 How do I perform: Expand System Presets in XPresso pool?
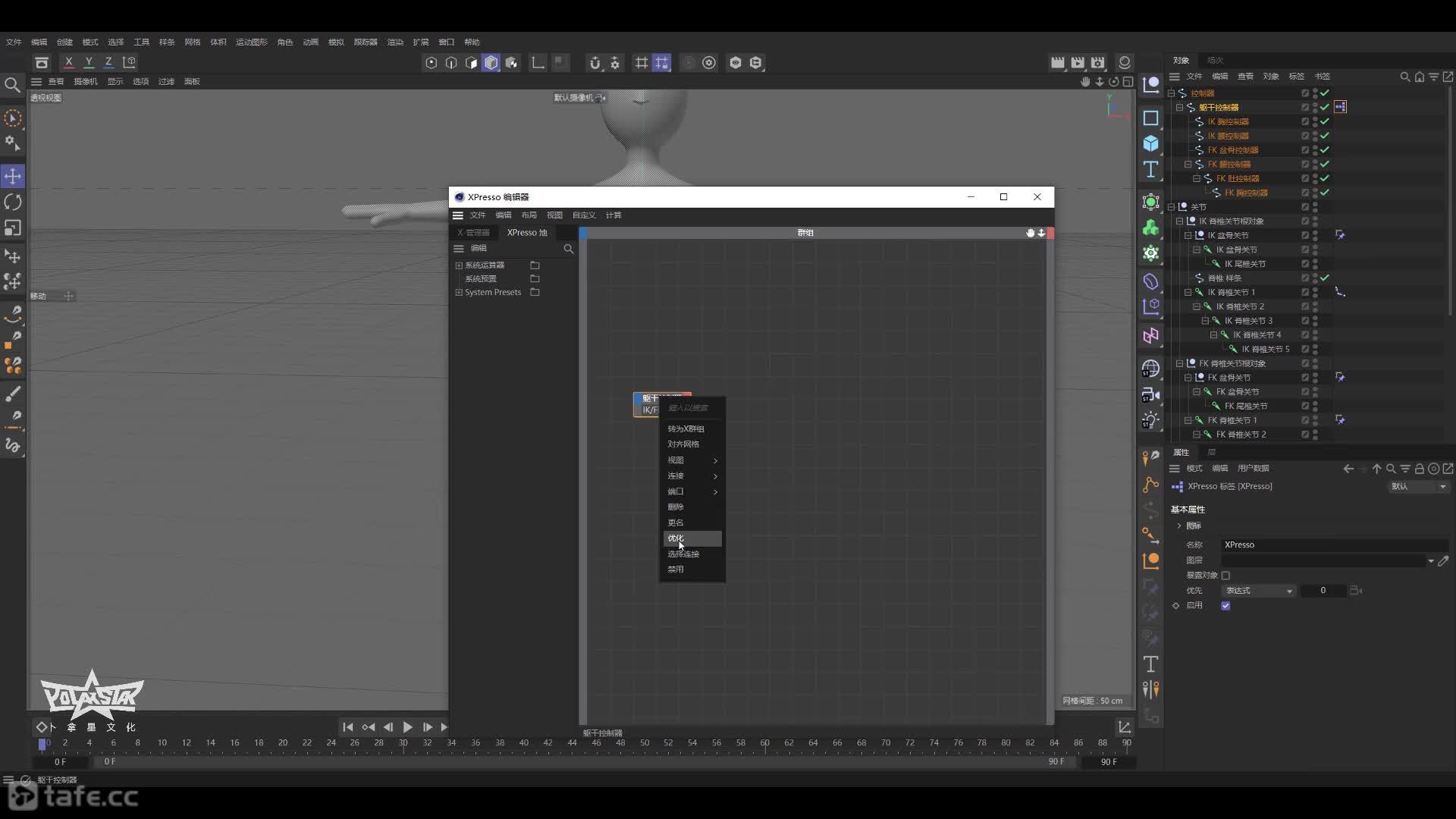459,293
